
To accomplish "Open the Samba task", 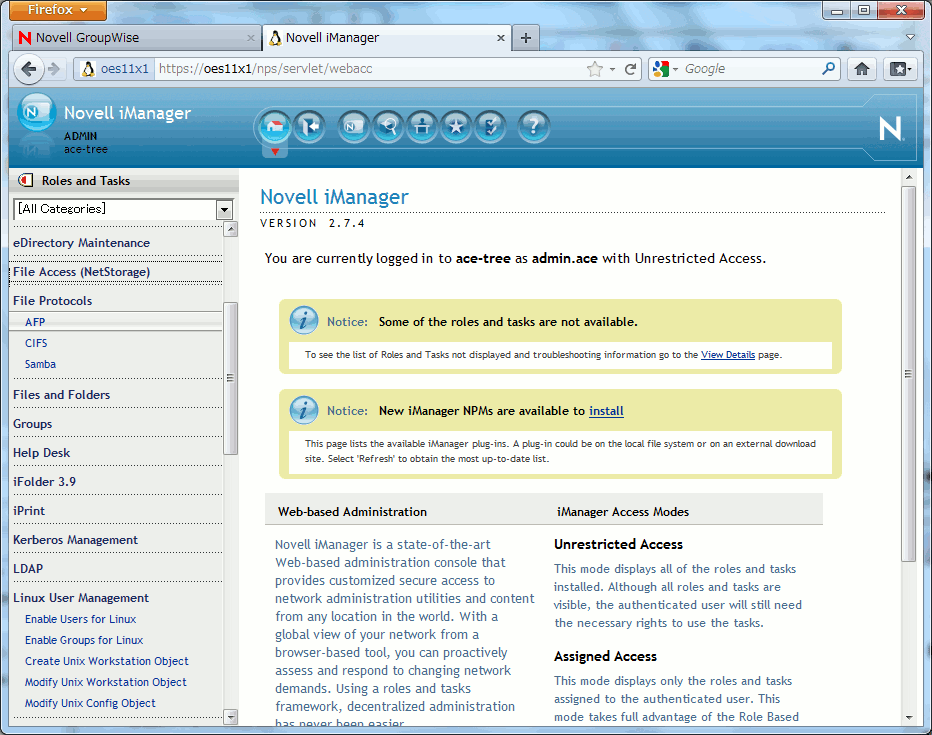I will point(40,364).
